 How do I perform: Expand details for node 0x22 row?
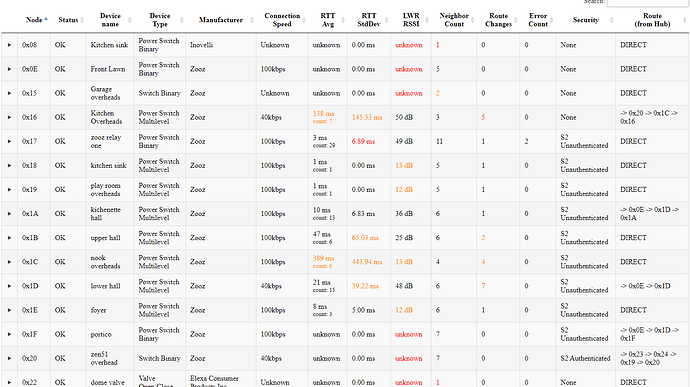coord(9,382)
